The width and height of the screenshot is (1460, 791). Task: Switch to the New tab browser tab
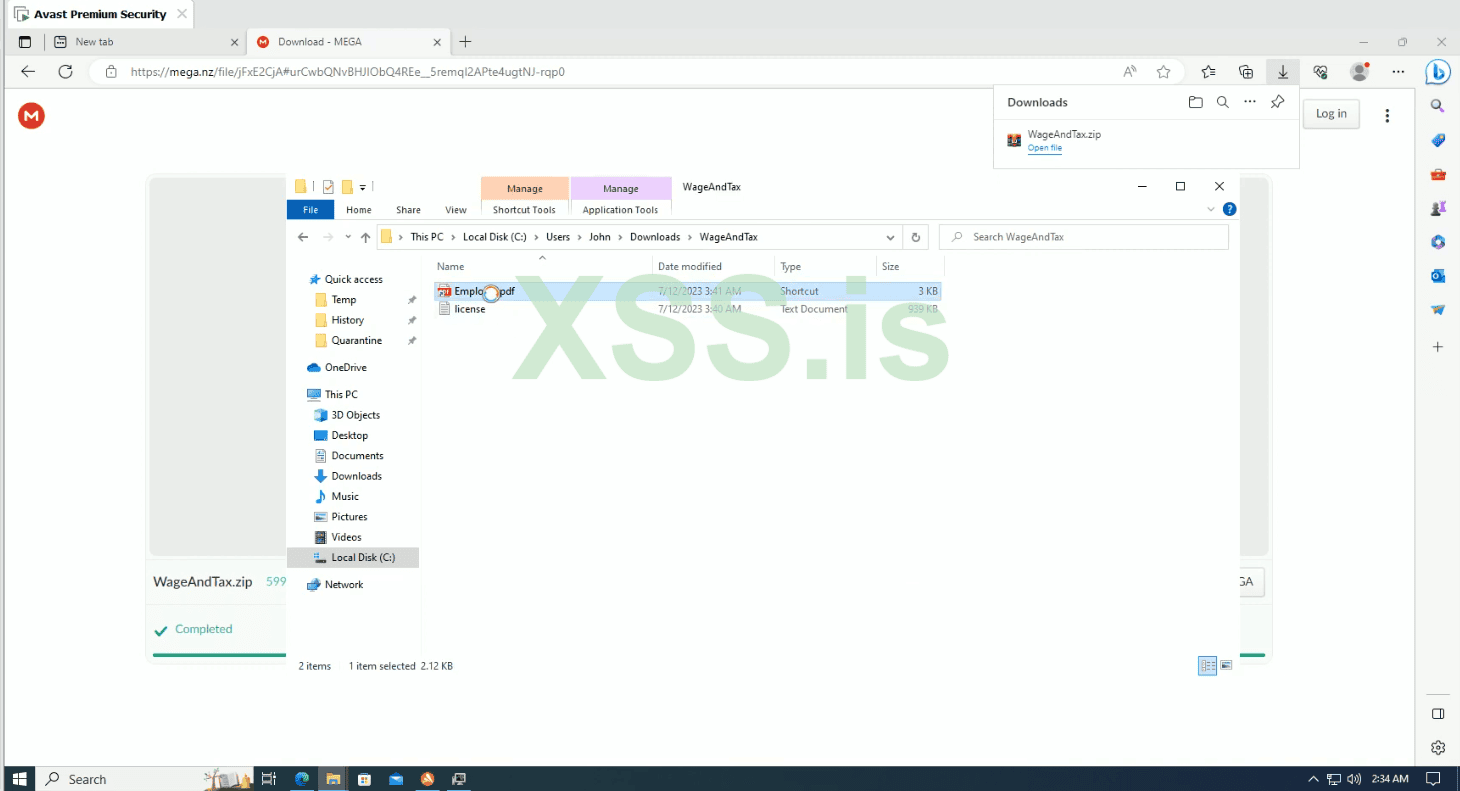tap(144, 42)
